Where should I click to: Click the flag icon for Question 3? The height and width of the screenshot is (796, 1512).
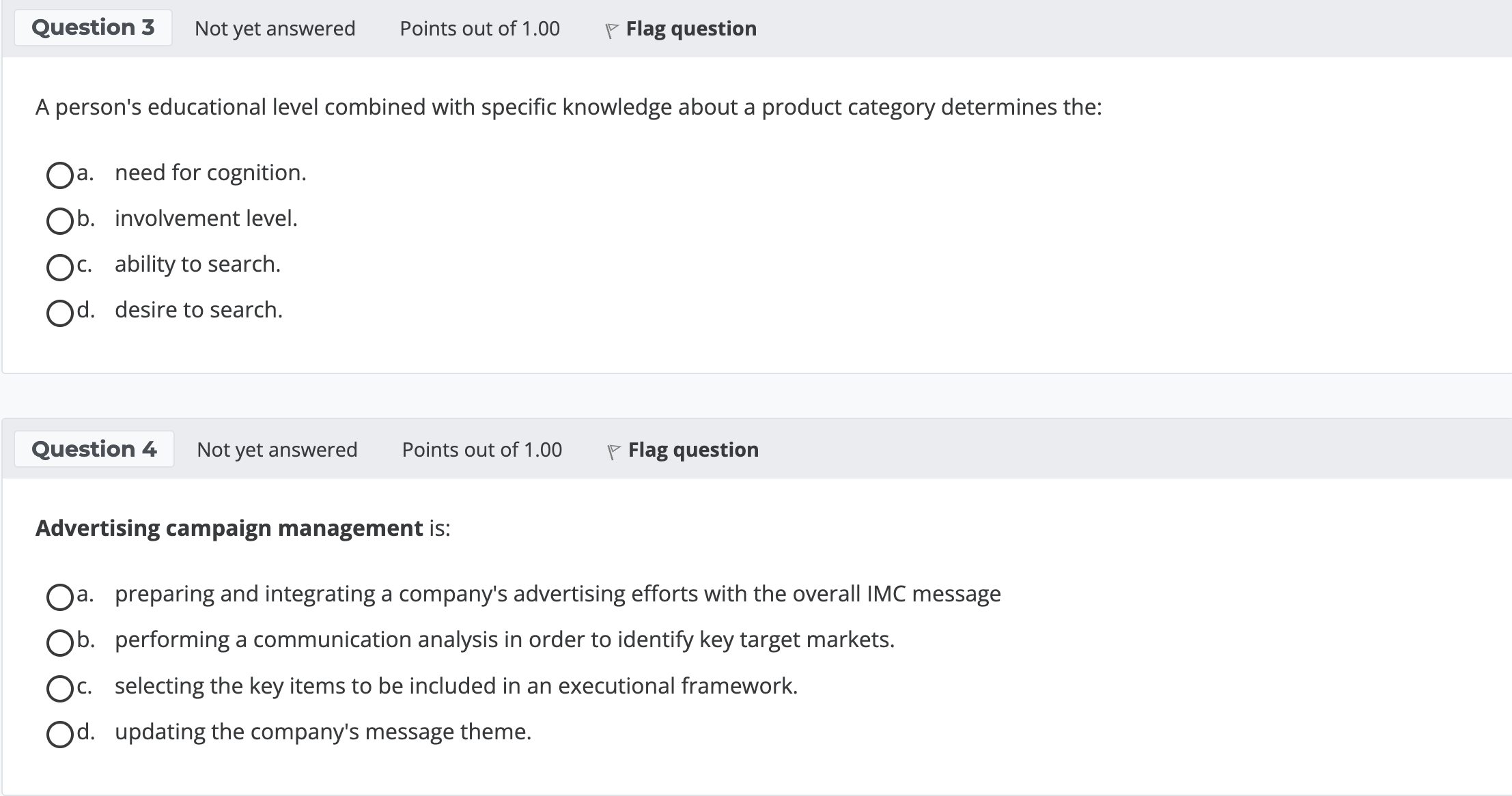point(611,30)
